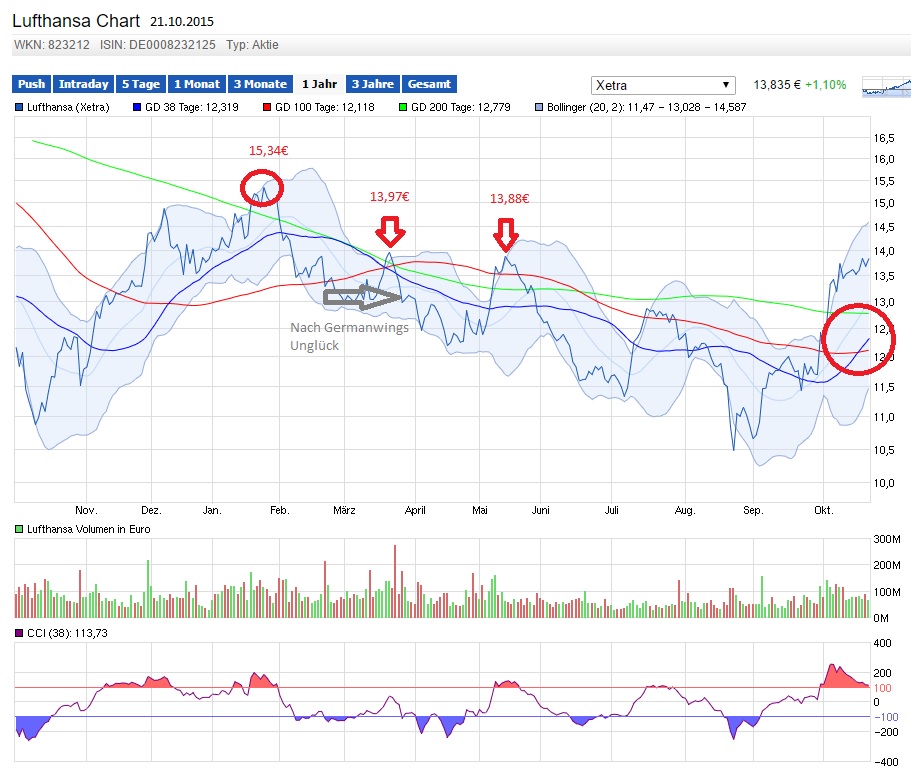
Task: Click the CCI (38) purple swatch
Action: tap(19, 633)
